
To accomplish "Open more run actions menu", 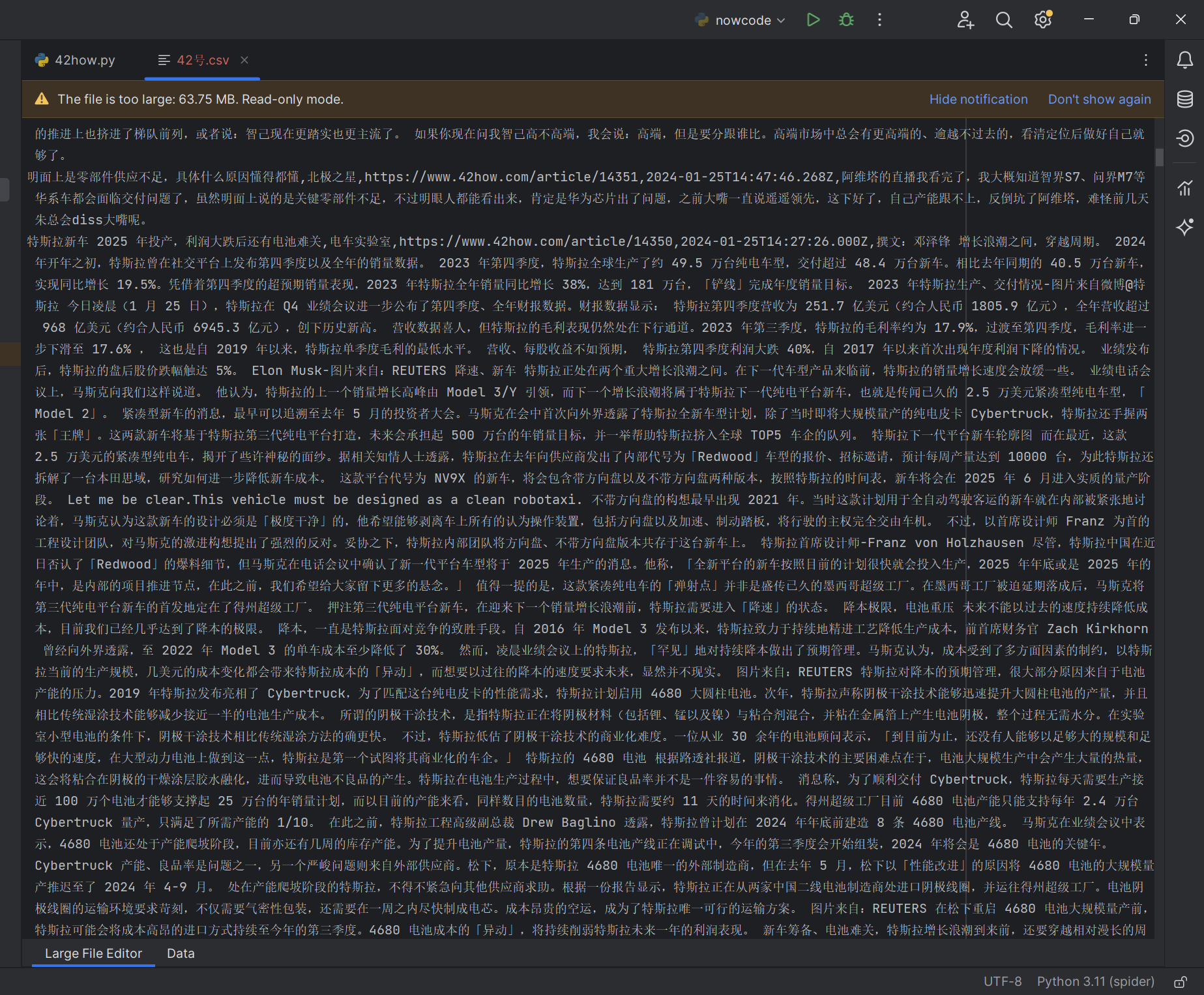I will [879, 20].
